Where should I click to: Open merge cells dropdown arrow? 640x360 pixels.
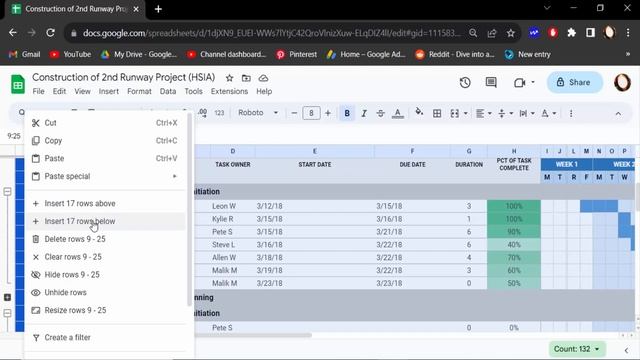(x=465, y=113)
